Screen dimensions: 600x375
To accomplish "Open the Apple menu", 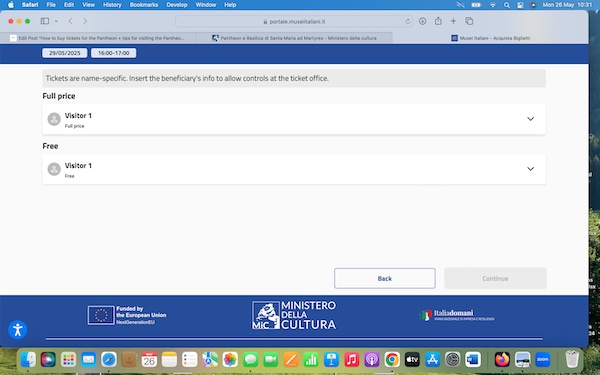I will [11, 5].
